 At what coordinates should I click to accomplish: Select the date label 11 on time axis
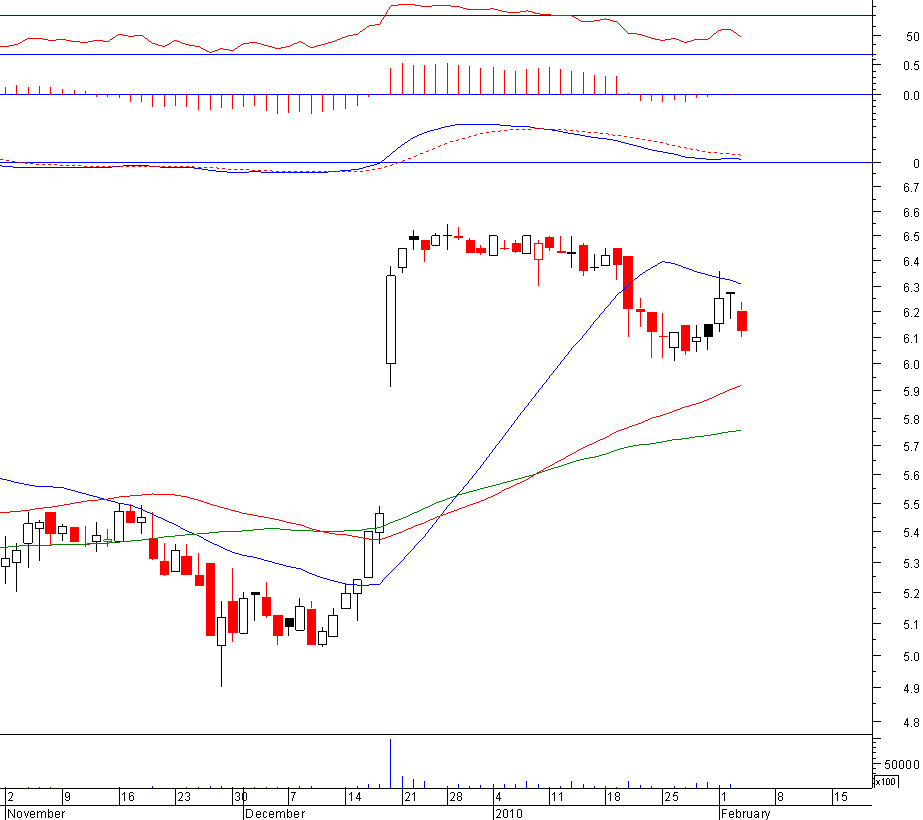coord(557,797)
